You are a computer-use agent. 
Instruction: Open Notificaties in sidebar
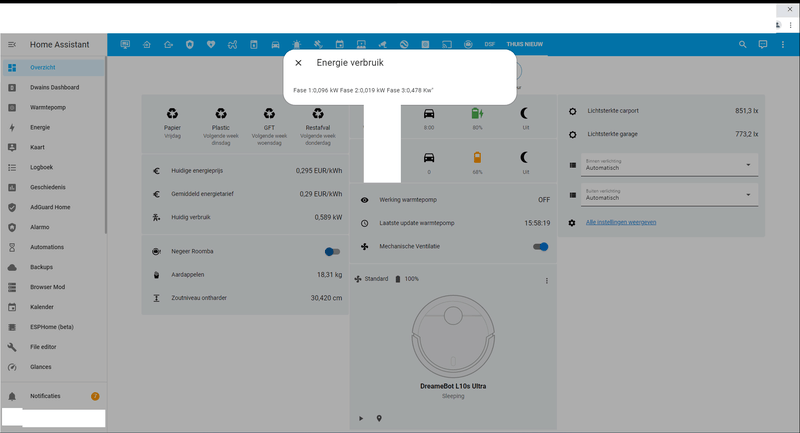pyautogui.click(x=54, y=396)
